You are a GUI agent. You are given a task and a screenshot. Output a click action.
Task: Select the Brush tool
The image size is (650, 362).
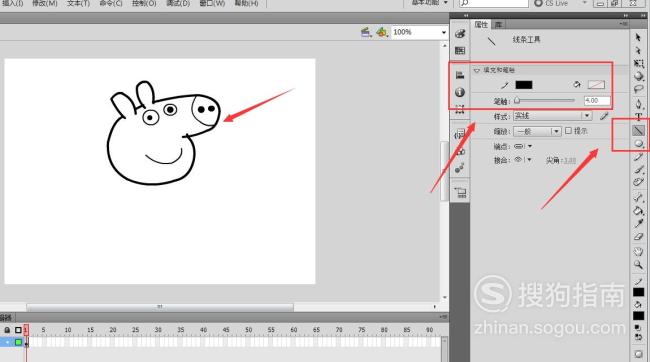point(638,169)
